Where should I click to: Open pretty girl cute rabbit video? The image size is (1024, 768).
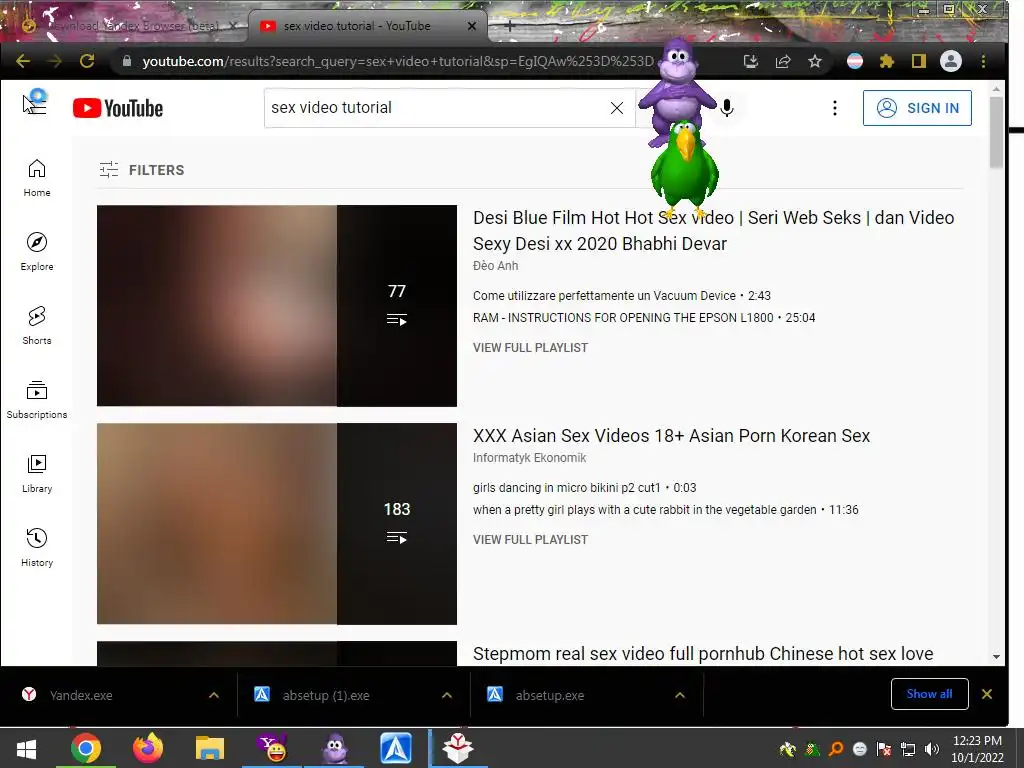pos(665,510)
